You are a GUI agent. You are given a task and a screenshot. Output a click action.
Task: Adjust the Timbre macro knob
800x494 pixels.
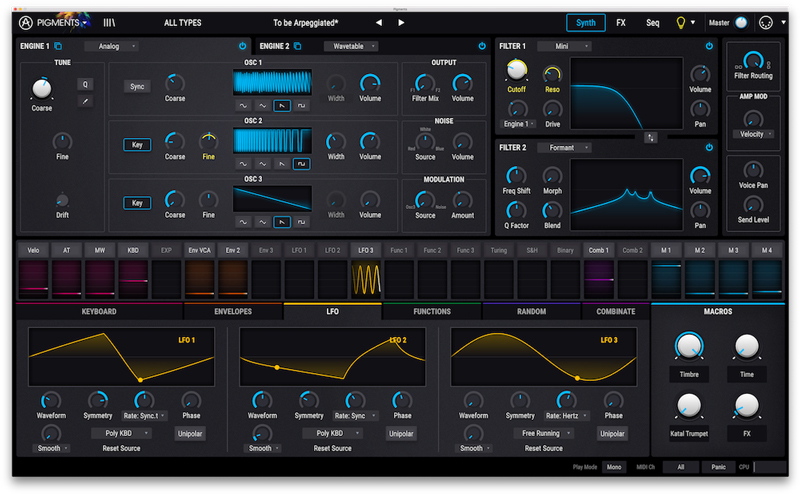point(689,346)
